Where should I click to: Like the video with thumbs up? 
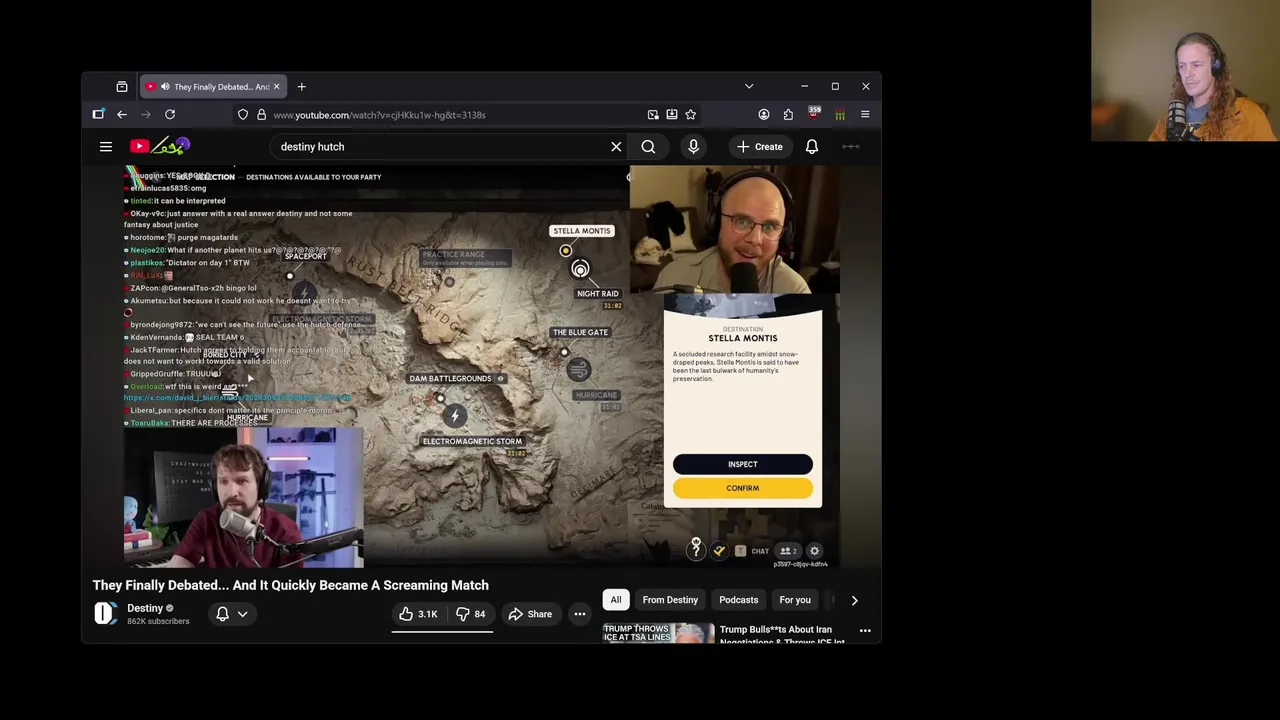click(x=418, y=614)
